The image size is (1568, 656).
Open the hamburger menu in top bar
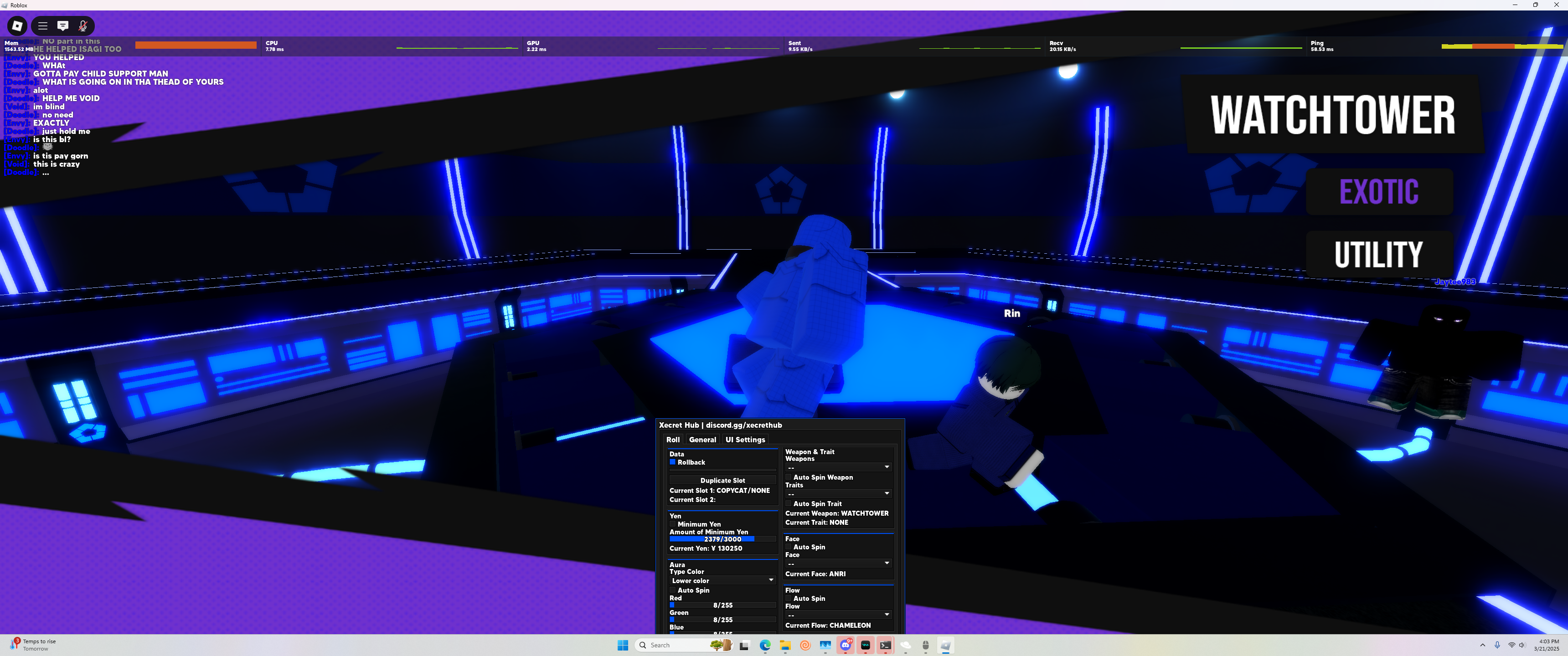point(42,26)
